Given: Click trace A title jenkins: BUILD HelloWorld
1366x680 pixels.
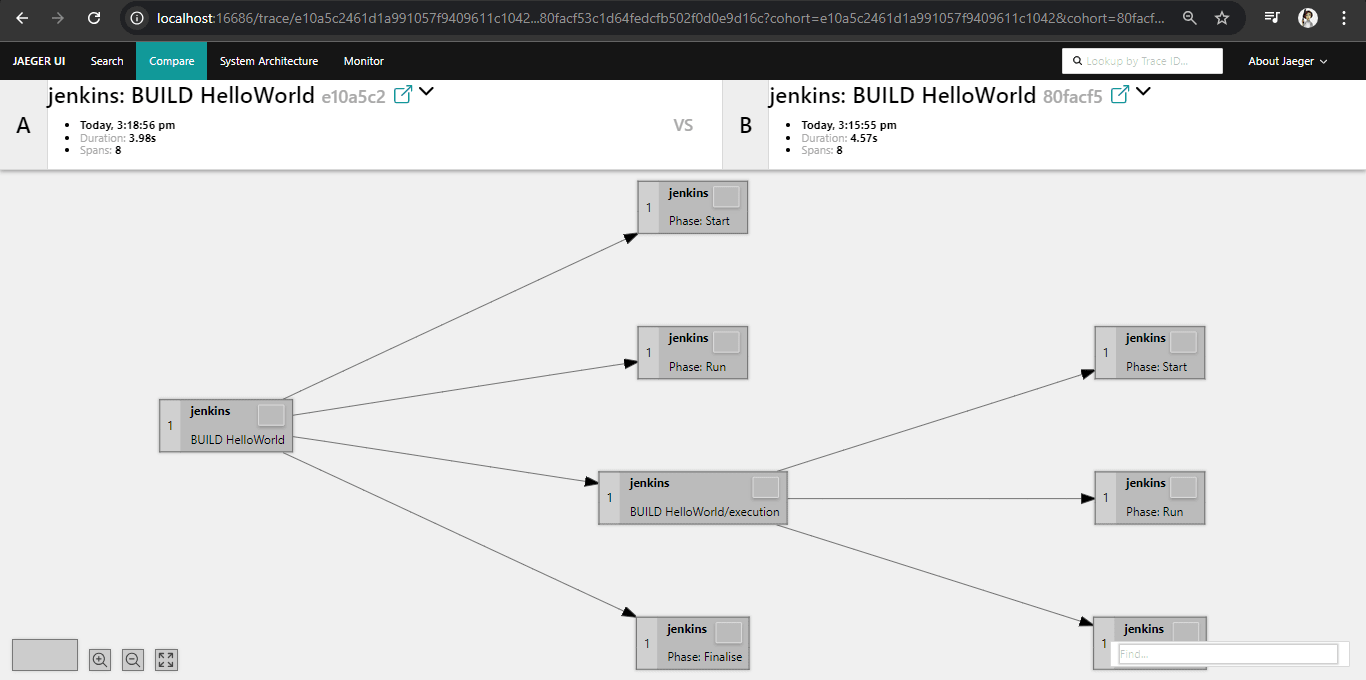Looking at the screenshot, I should click(180, 96).
